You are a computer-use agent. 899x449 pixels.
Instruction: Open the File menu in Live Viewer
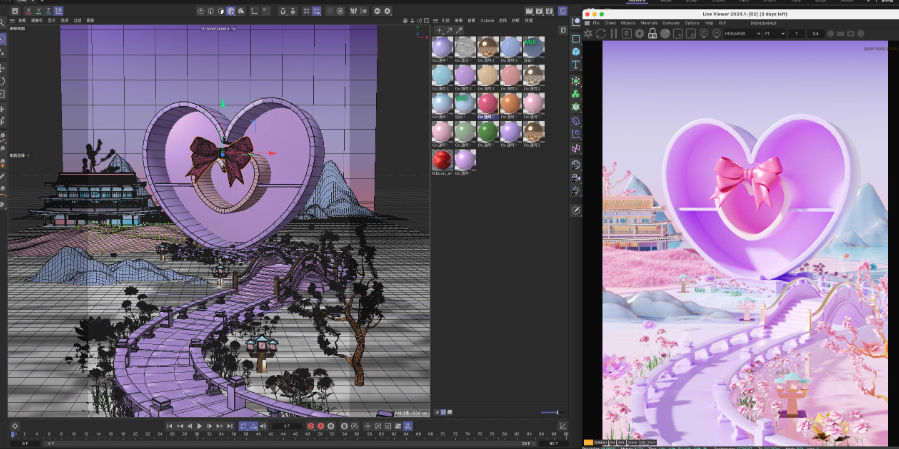tap(597, 22)
